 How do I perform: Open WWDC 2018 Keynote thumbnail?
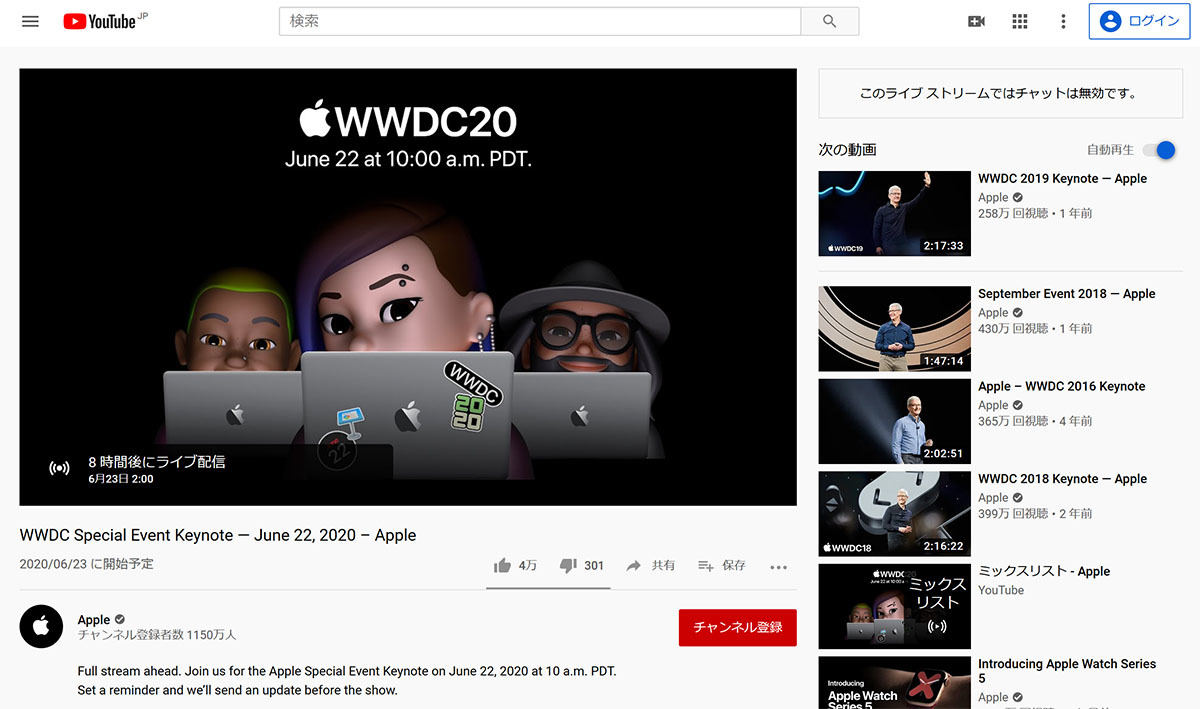click(x=895, y=514)
